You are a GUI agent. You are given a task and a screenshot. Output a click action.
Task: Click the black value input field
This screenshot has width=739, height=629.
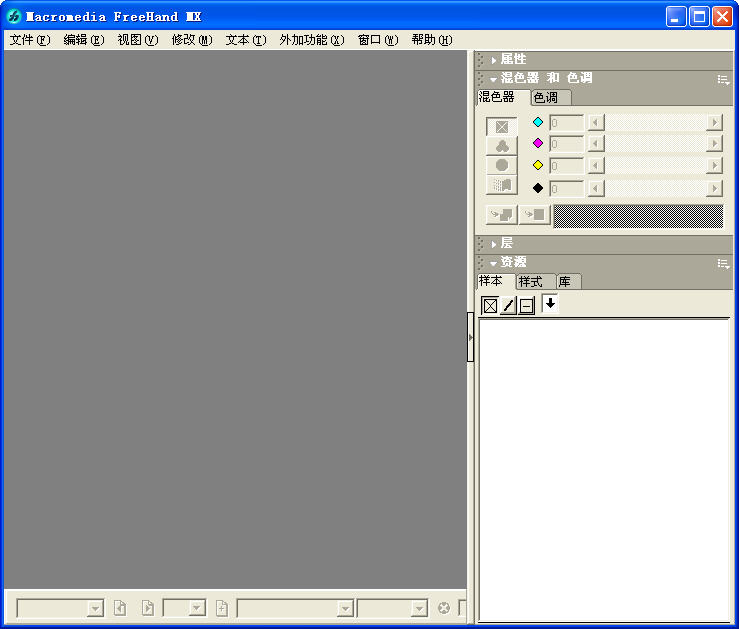click(x=567, y=189)
